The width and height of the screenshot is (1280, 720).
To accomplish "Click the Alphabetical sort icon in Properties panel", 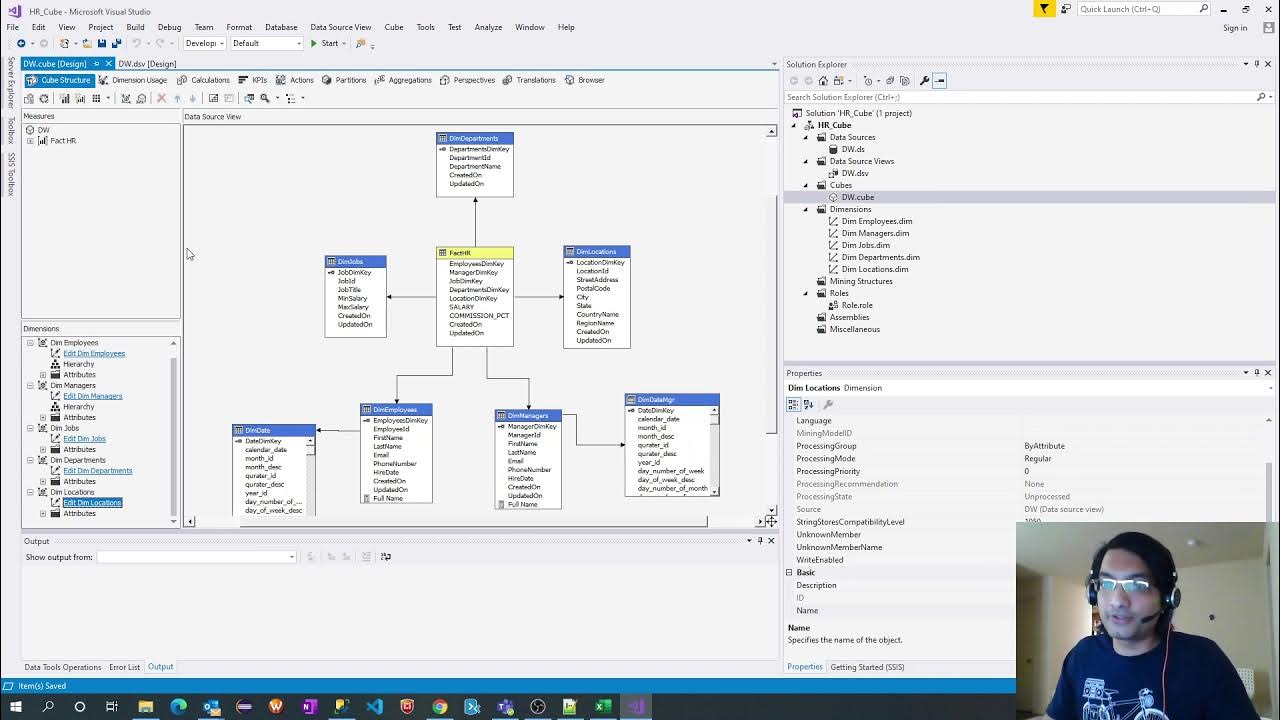I will (808, 404).
